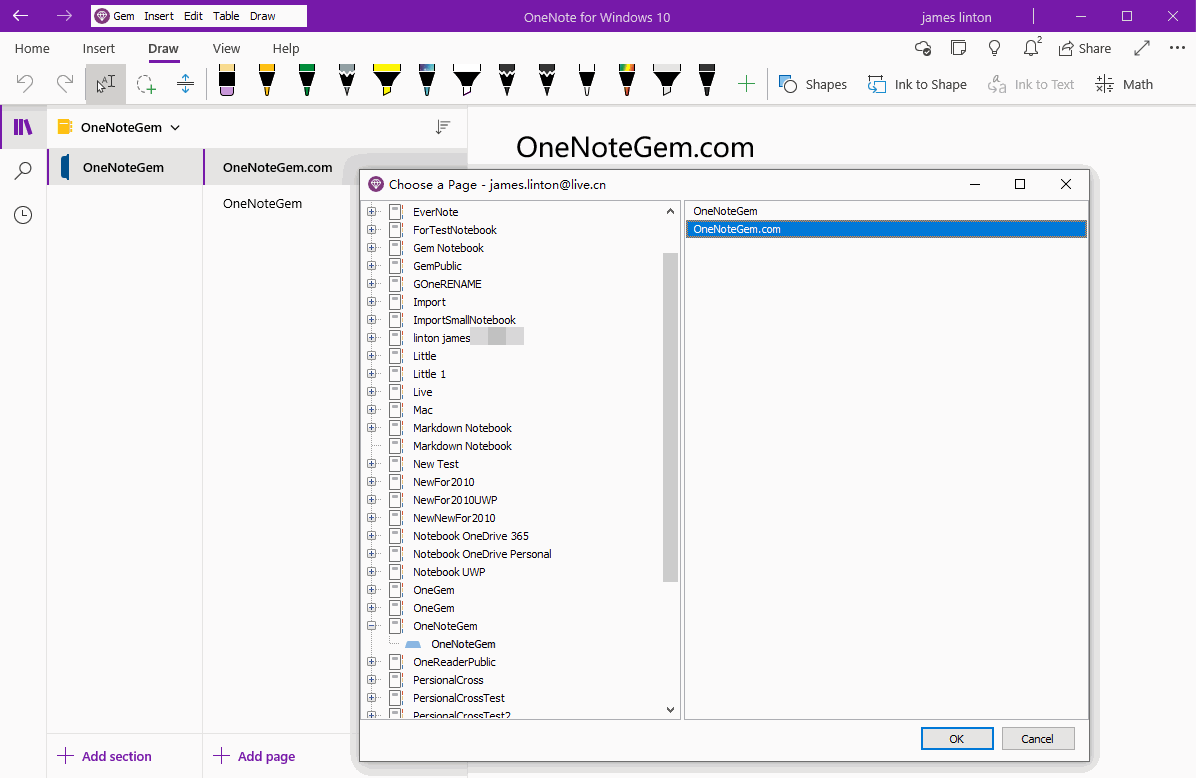Pick the Eraser tool
1196x778 pixels.
[227, 80]
